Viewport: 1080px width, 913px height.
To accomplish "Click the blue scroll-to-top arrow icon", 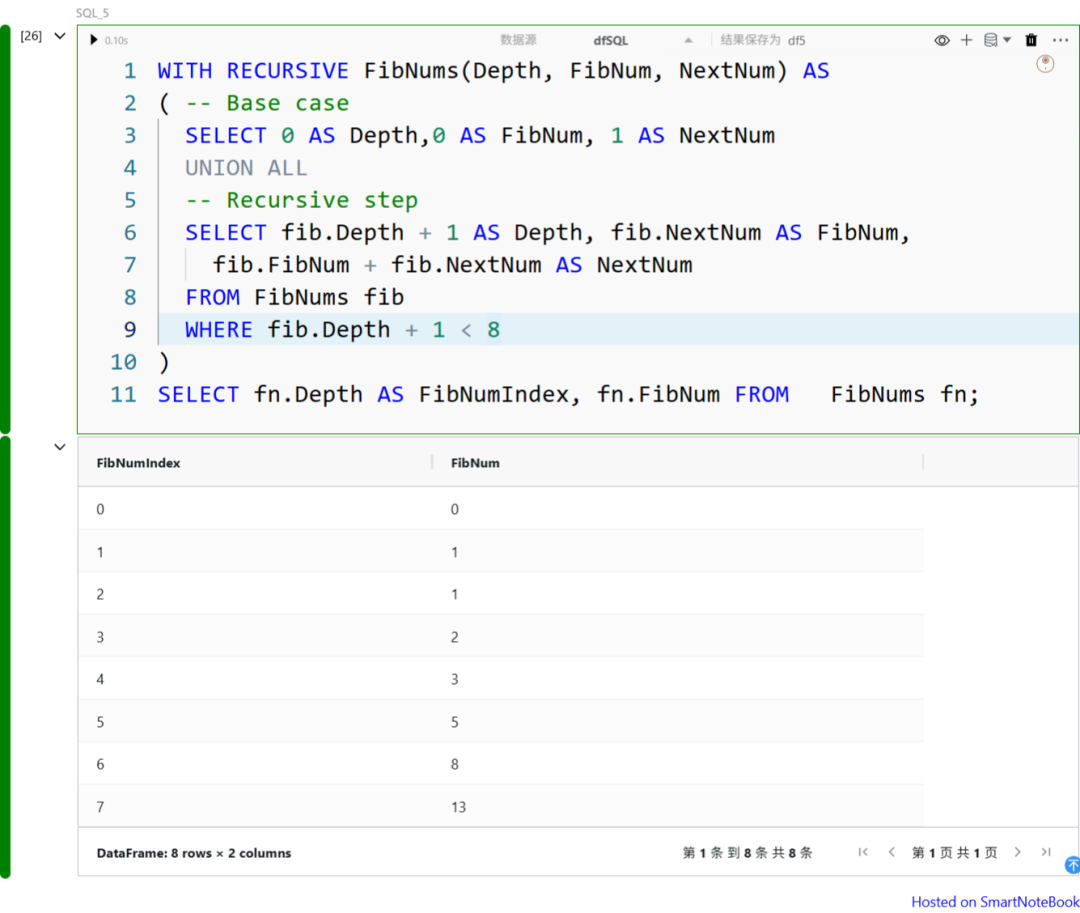I will click(1073, 865).
